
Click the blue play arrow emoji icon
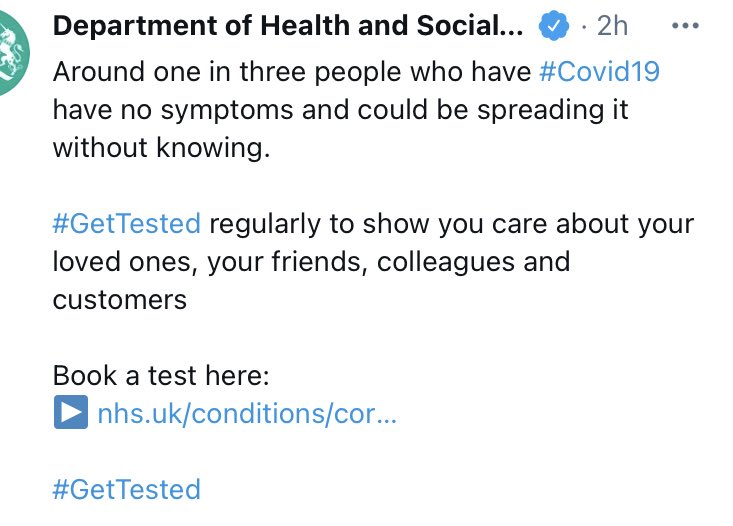pyautogui.click(x=71, y=412)
